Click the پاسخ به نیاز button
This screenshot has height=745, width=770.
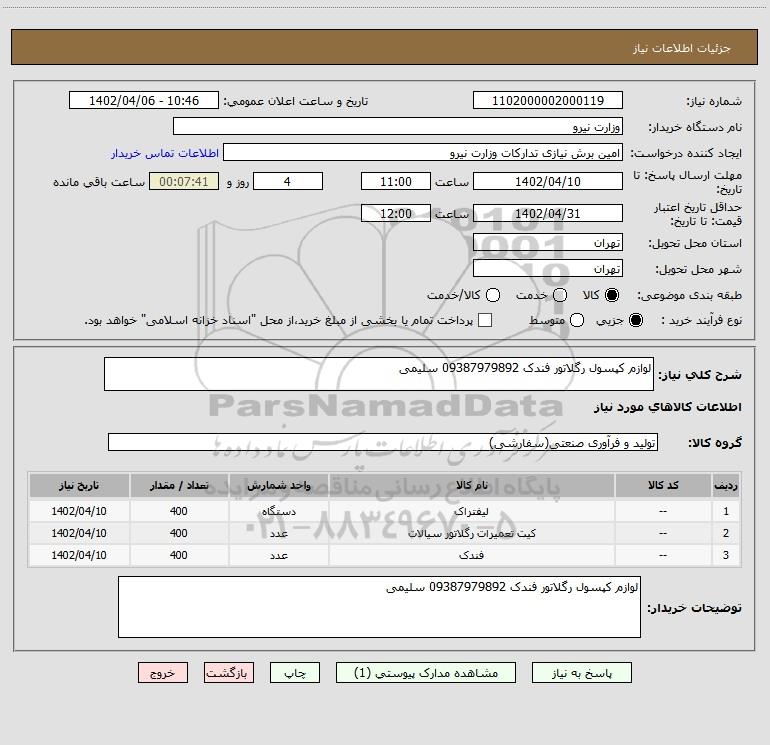coord(582,673)
